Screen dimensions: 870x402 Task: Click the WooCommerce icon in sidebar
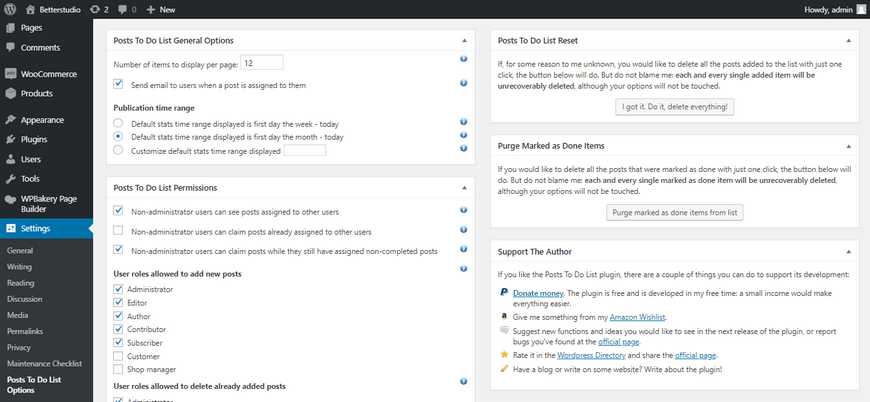(10, 74)
